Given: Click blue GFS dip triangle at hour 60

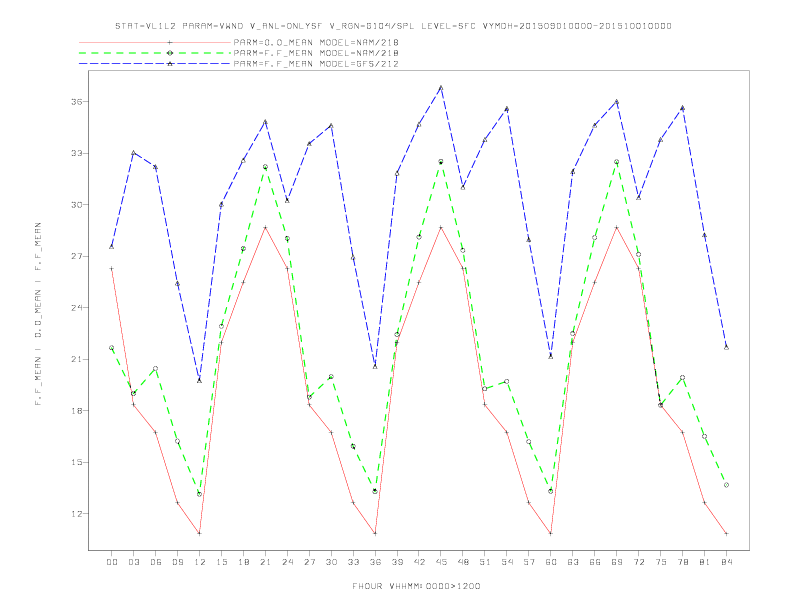Looking at the screenshot, I should tap(551, 356).
